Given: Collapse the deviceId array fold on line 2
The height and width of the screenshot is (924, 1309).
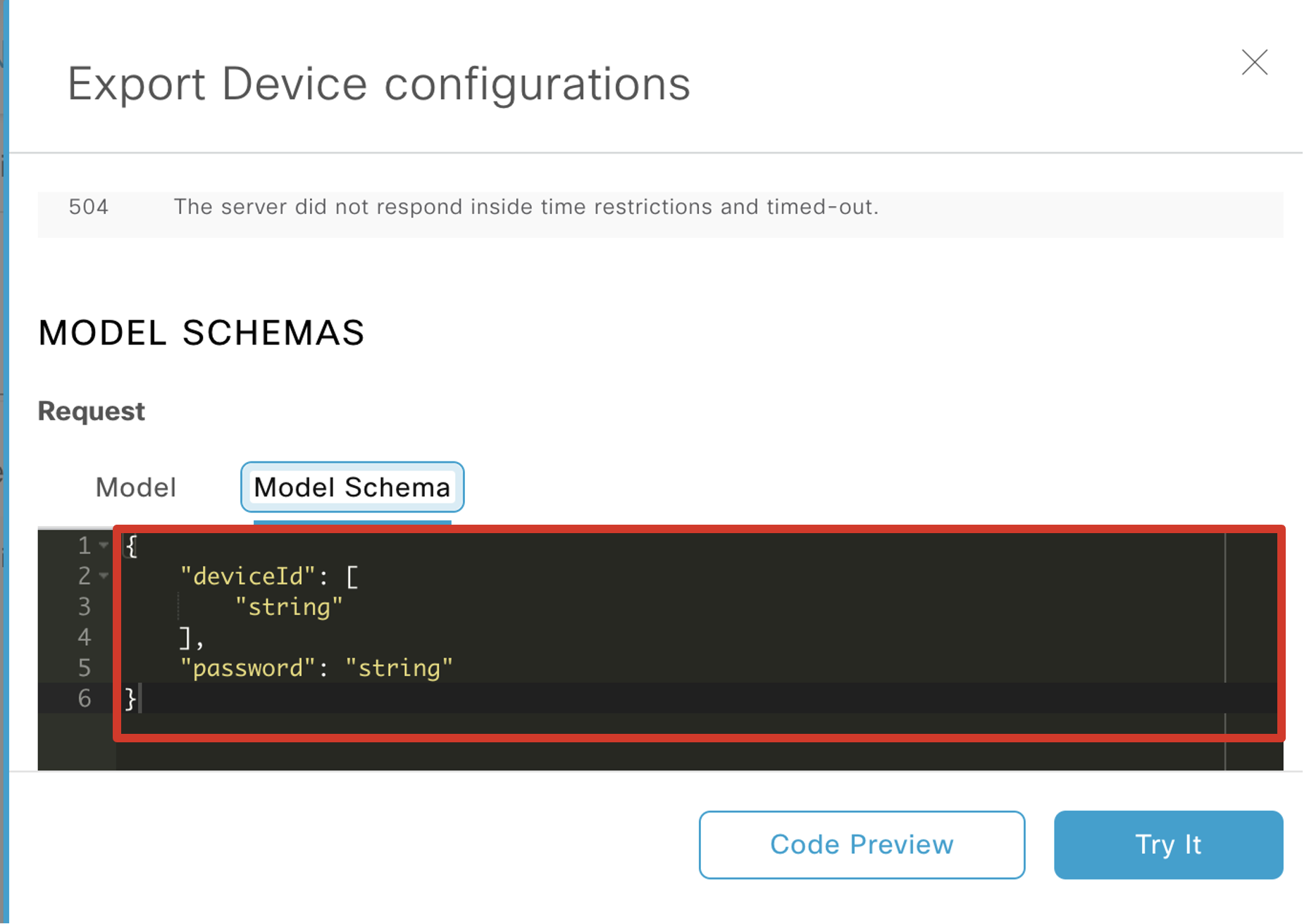Looking at the screenshot, I should point(103,576).
